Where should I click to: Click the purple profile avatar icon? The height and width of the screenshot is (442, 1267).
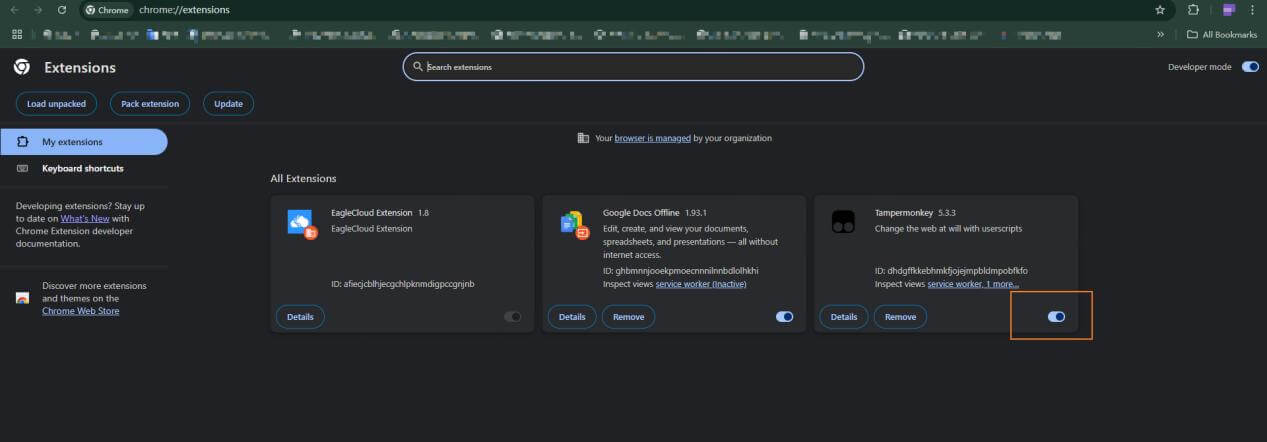point(1229,10)
